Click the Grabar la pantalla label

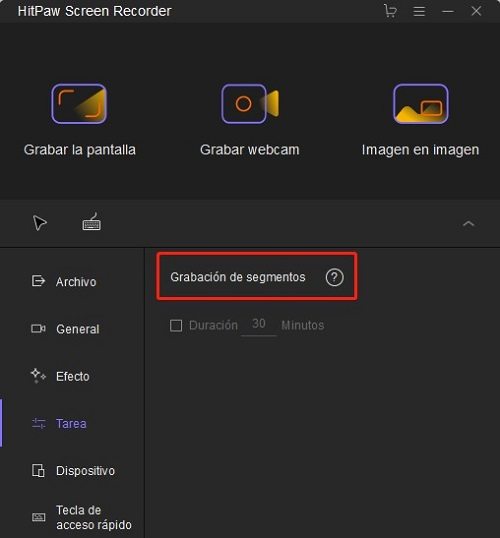[80, 150]
